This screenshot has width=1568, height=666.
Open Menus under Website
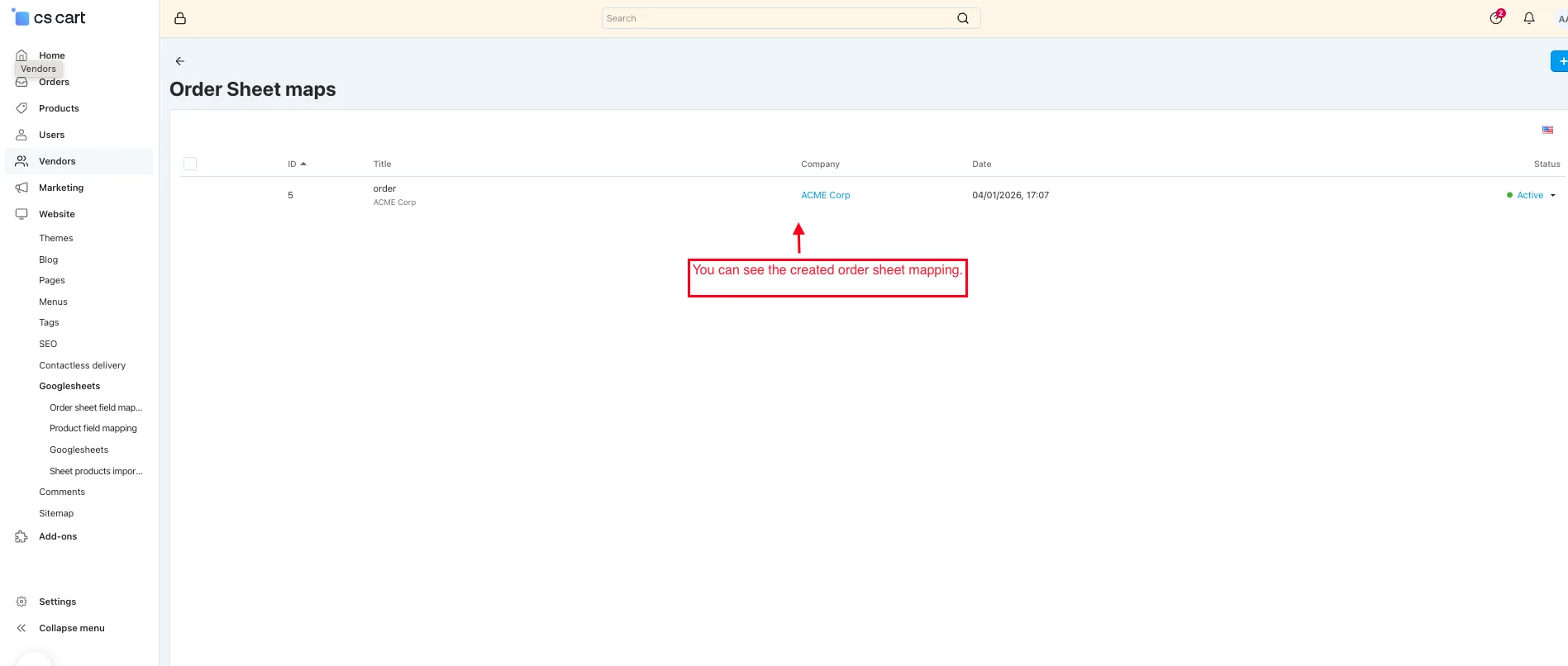point(53,302)
